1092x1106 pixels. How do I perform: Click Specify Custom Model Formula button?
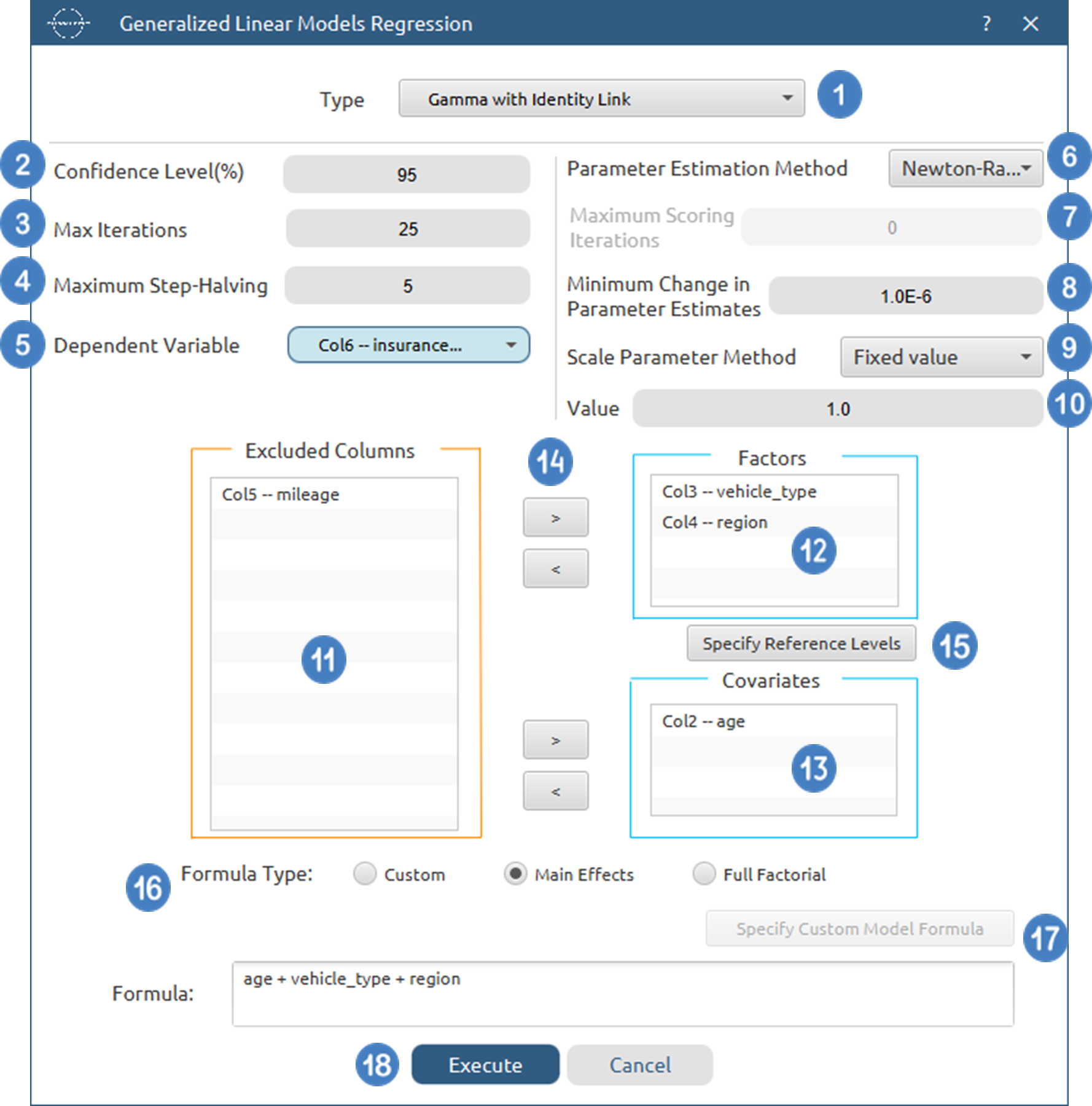[x=860, y=928]
